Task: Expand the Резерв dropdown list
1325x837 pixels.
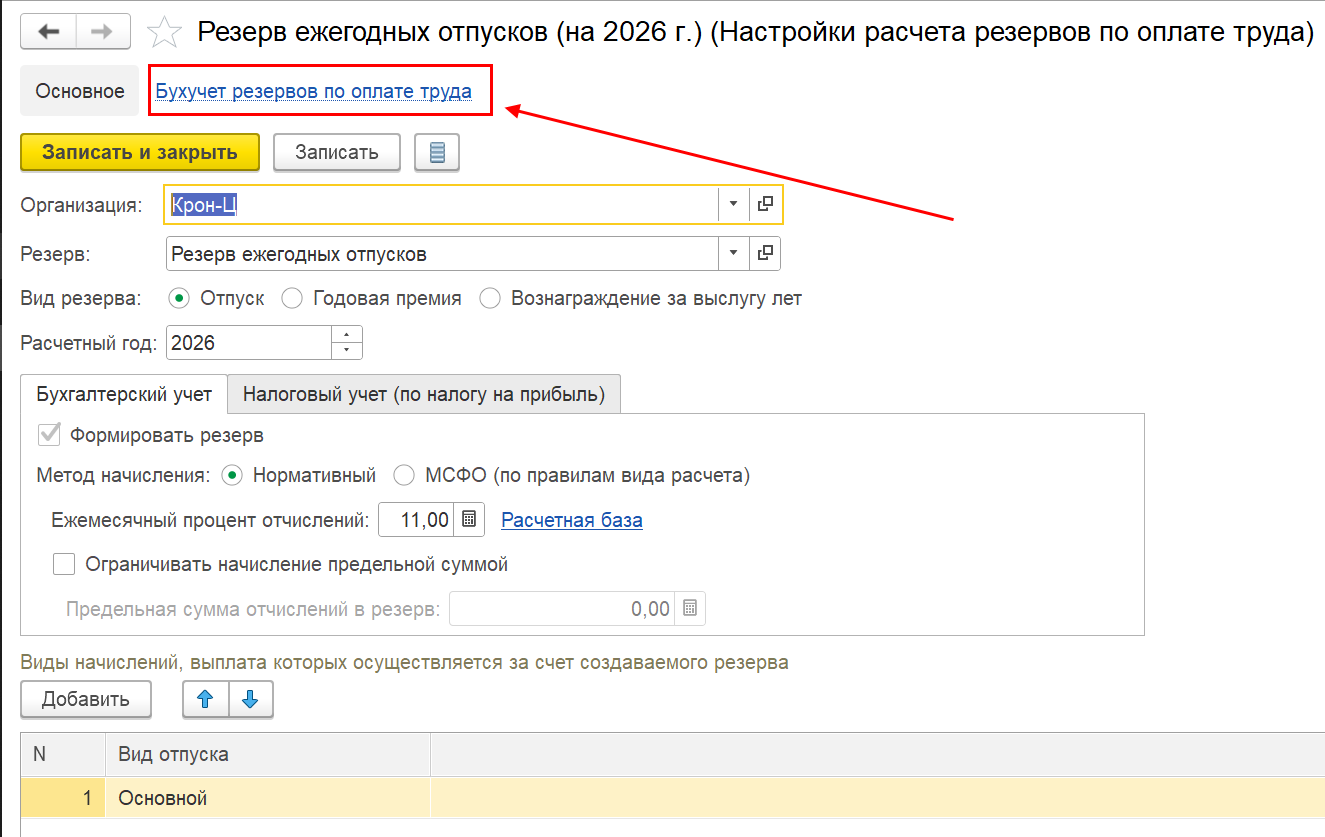Action: 733,254
